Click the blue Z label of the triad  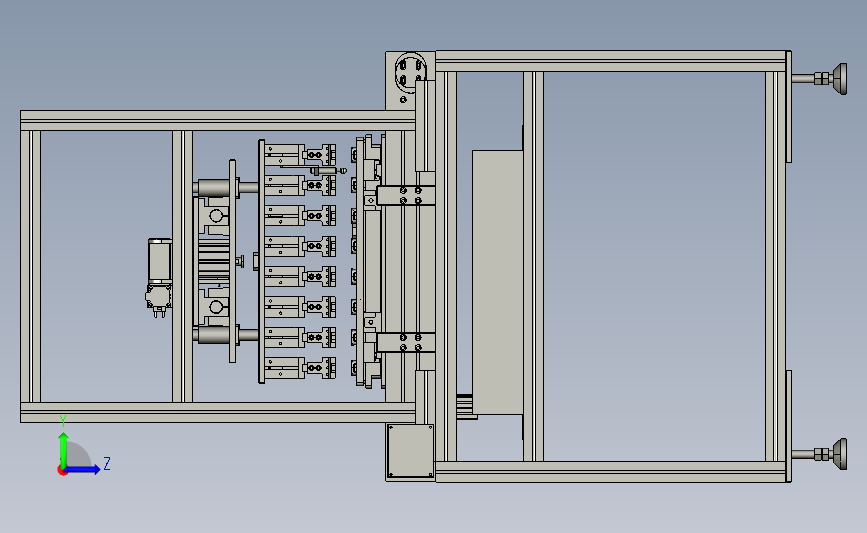[107, 463]
